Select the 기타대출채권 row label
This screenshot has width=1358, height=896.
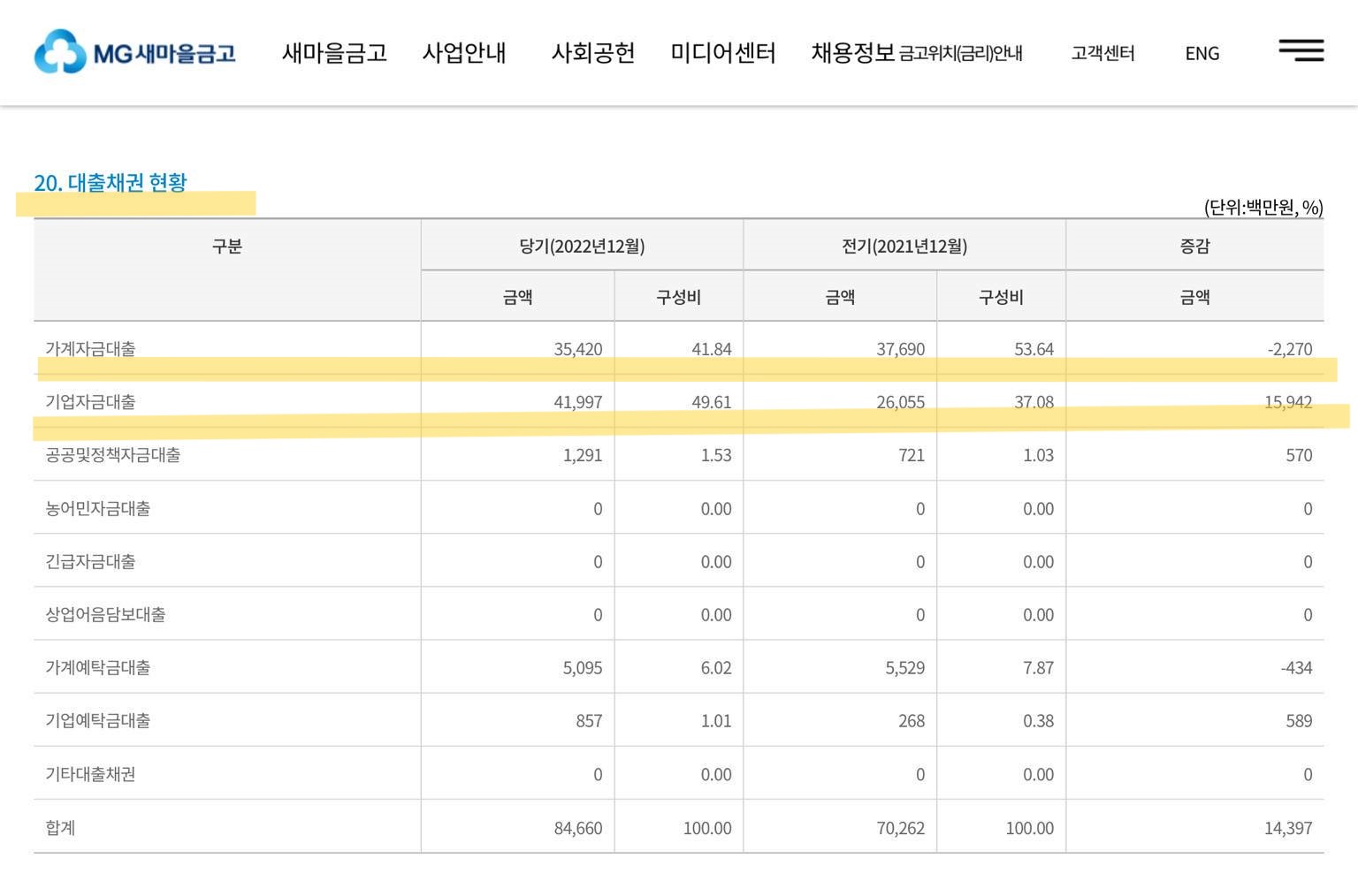(90, 775)
